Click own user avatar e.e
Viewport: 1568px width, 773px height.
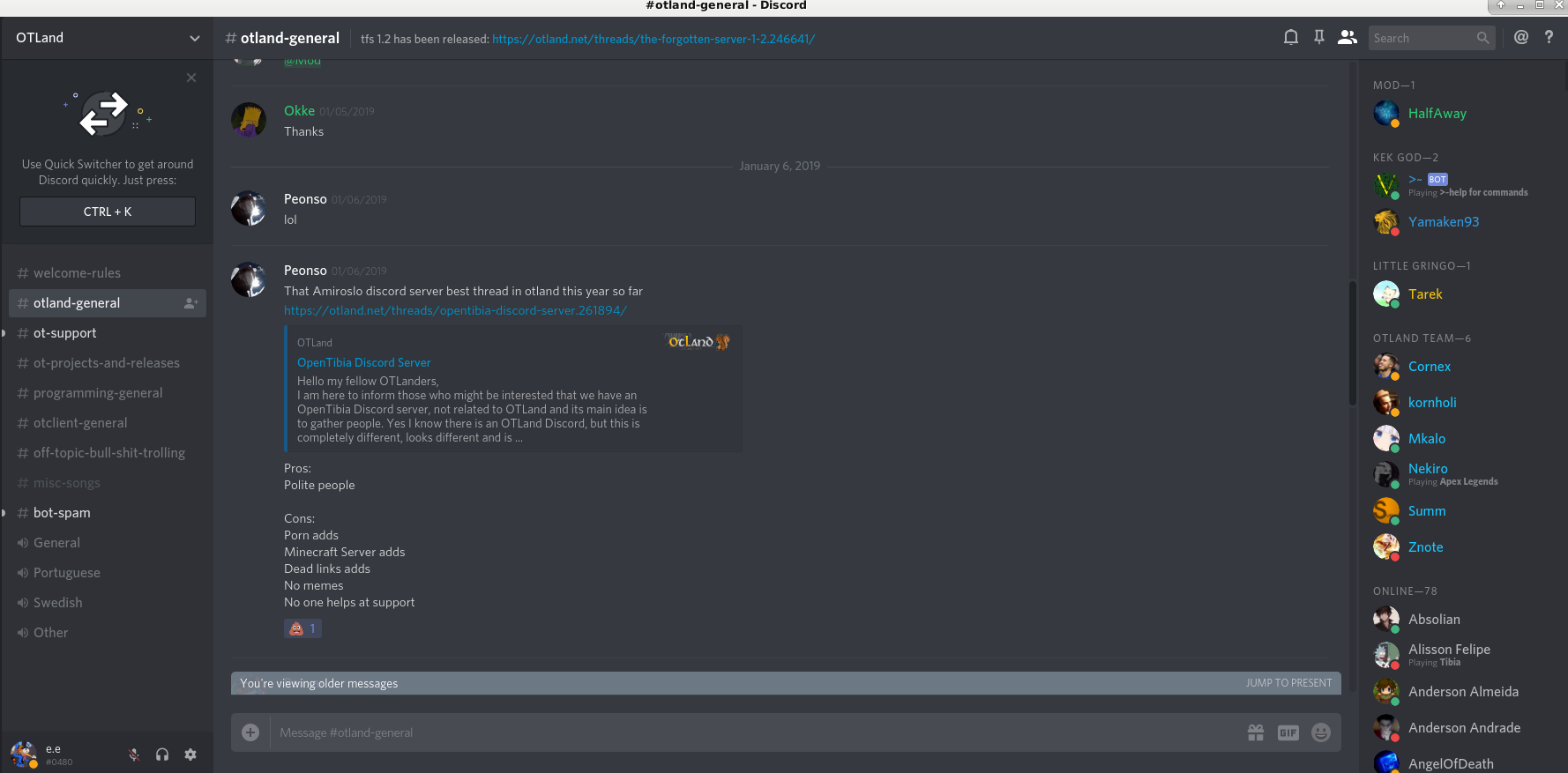pyautogui.click(x=24, y=754)
